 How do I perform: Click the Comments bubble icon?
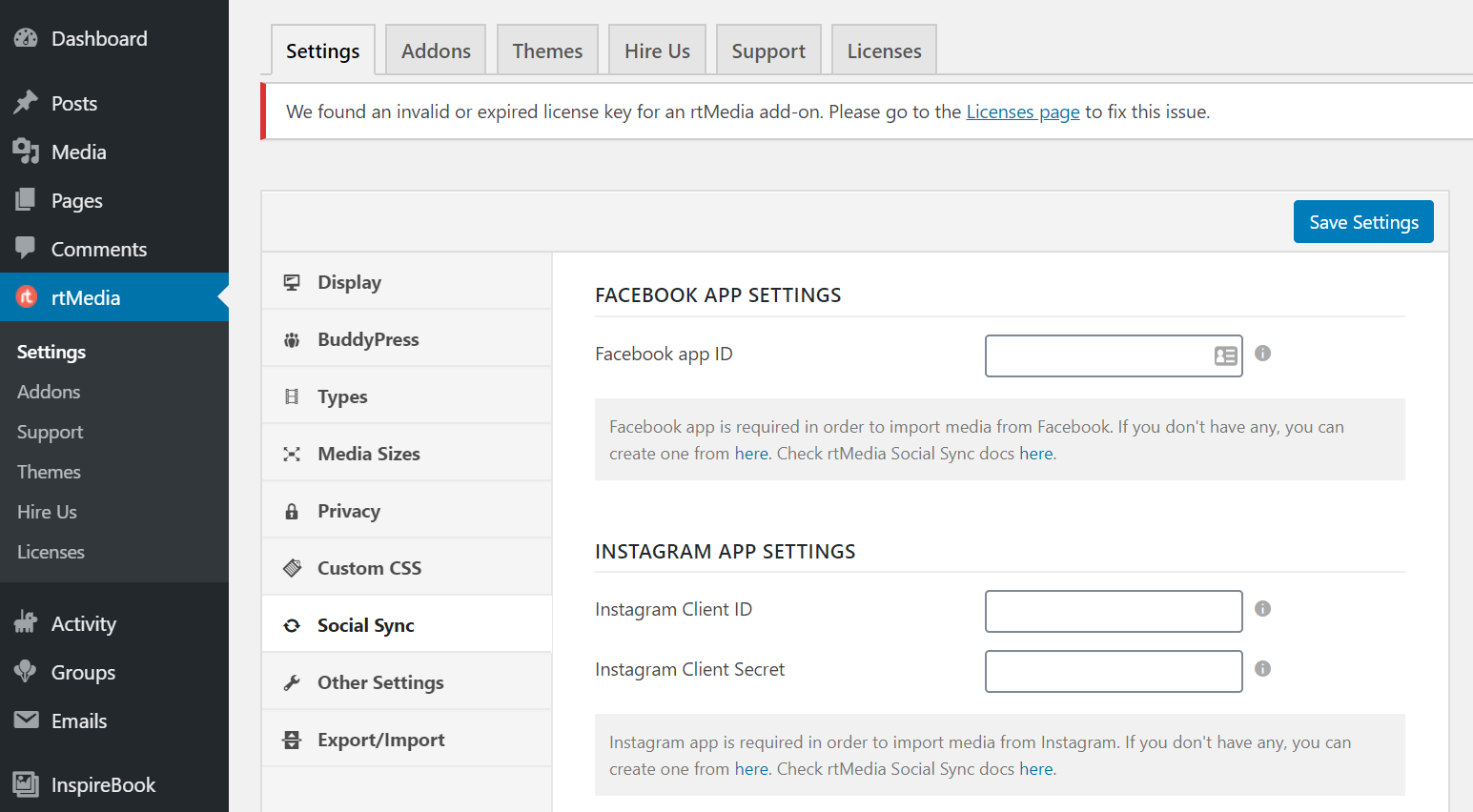click(x=26, y=248)
